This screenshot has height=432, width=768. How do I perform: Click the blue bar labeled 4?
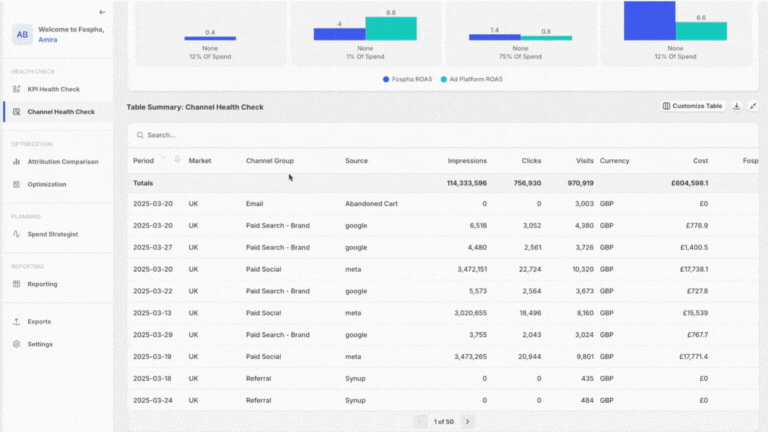pos(339,34)
